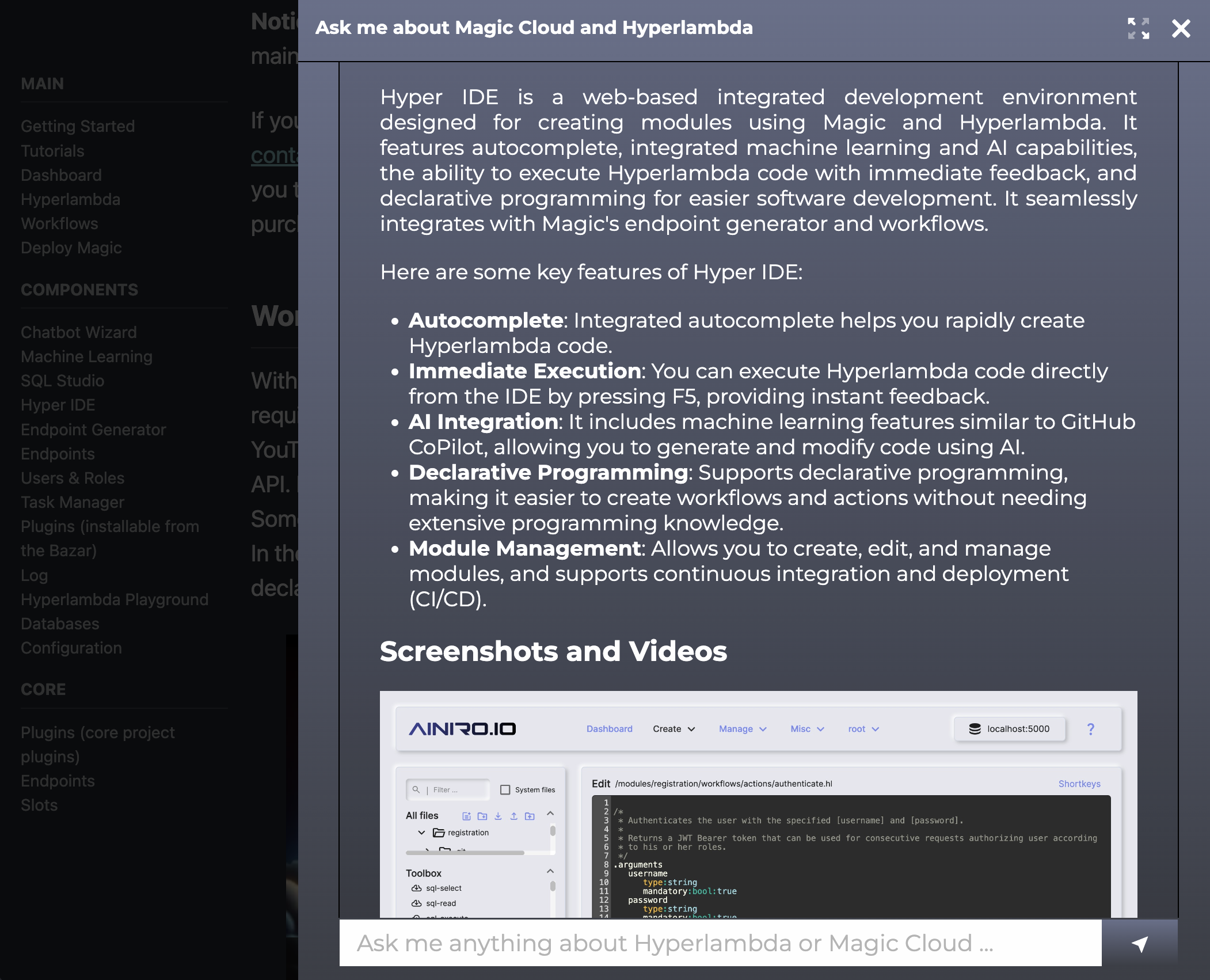Viewport: 1210px width, 980px height.
Task: Click the question mark help icon
Action: [1090, 729]
